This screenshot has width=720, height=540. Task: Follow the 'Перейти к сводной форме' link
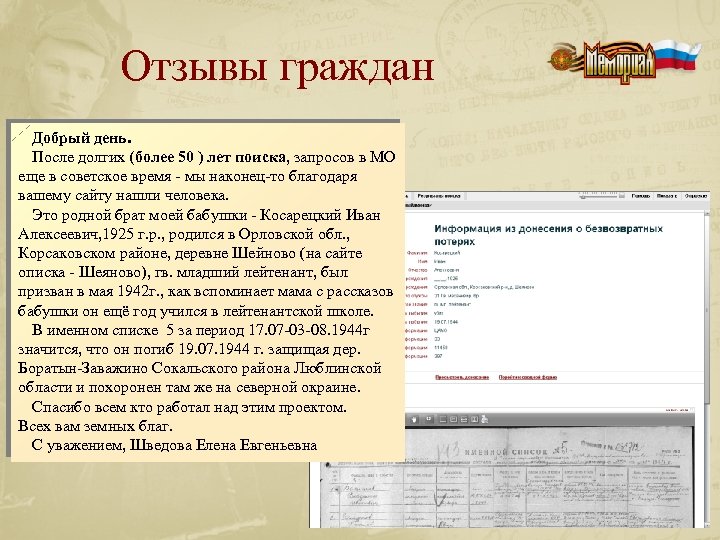tap(528, 377)
